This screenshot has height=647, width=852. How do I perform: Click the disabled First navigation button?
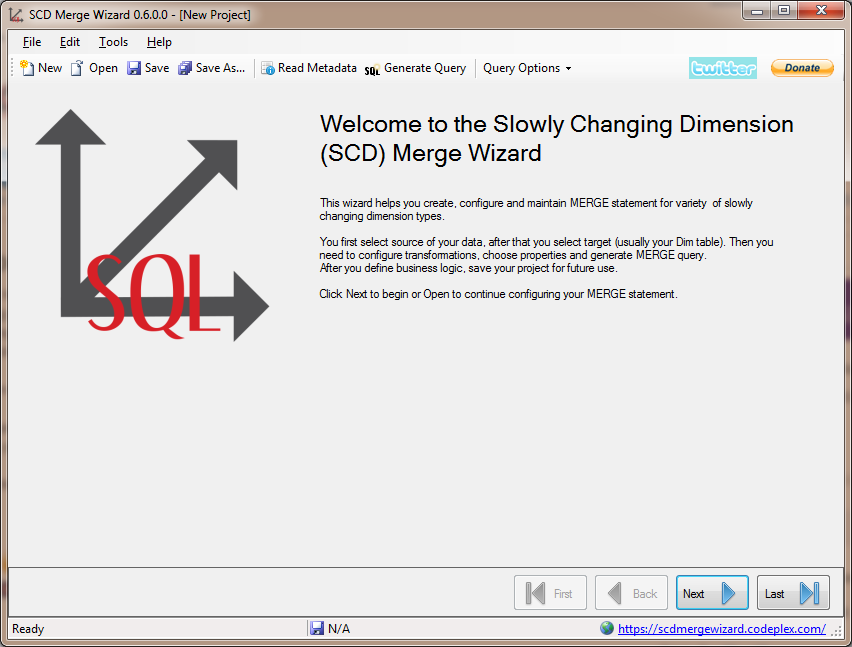[550, 593]
